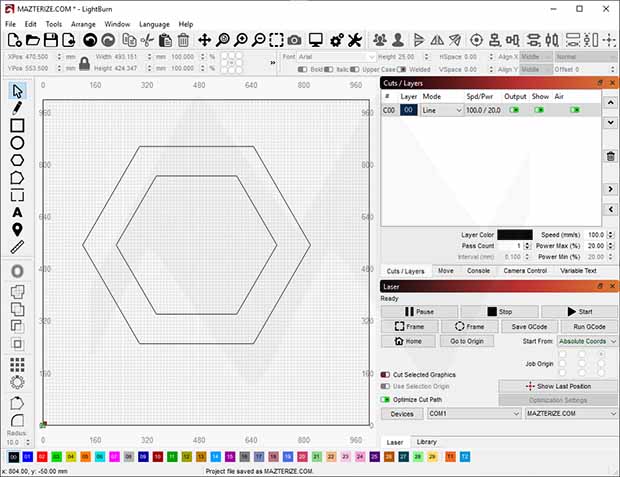Open Settings gears icon

click(336, 40)
